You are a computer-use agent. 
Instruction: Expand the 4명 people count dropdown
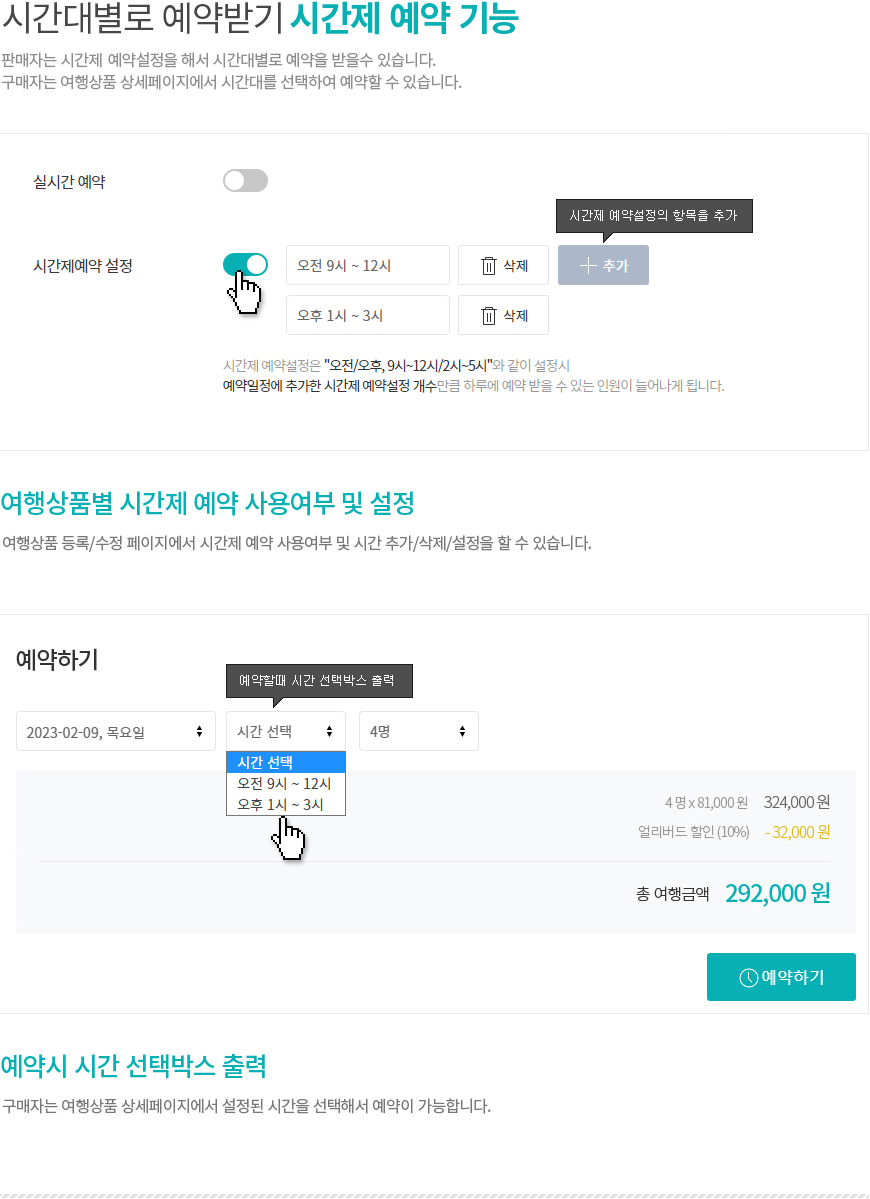click(419, 731)
